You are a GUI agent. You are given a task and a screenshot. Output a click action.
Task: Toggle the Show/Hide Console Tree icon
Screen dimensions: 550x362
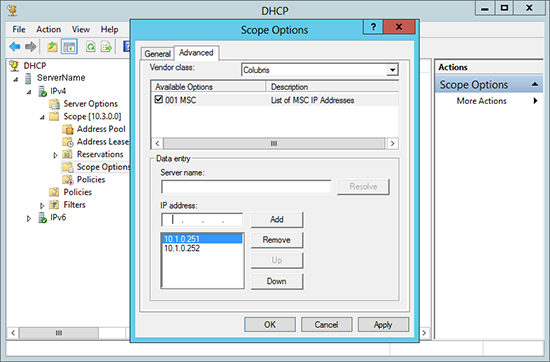[69, 47]
